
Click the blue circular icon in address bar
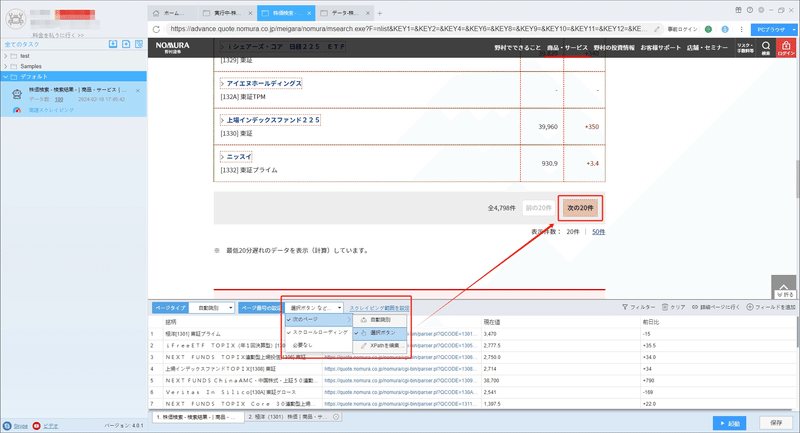pyautogui.click(x=724, y=30)
